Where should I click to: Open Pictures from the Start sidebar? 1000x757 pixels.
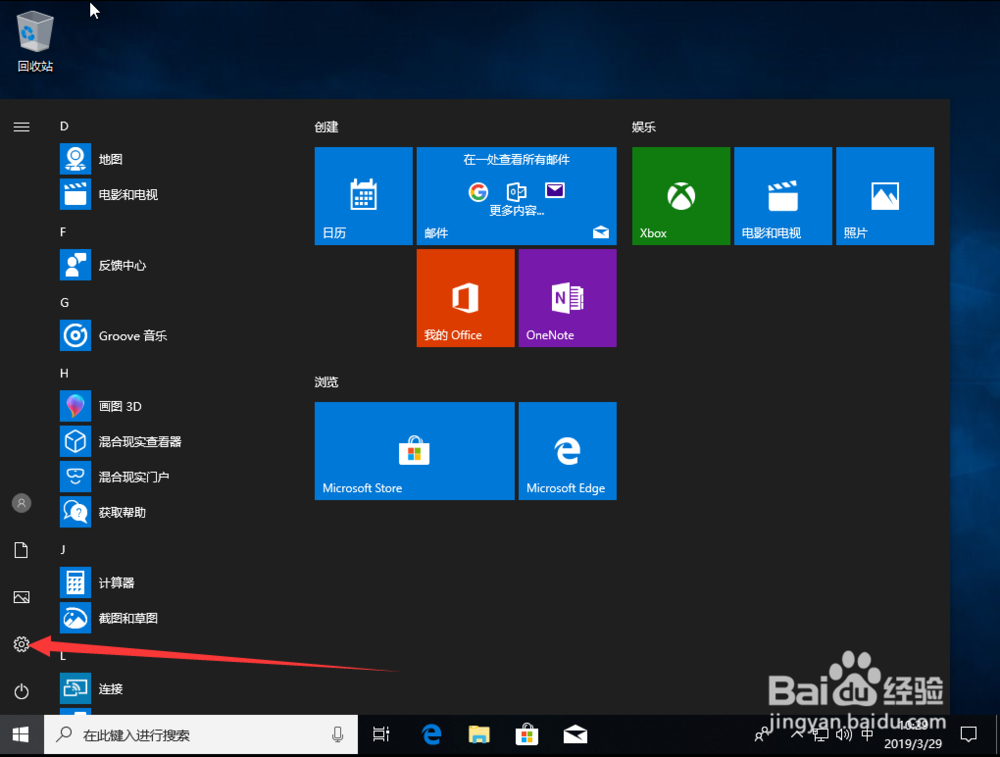pos(22,597)
